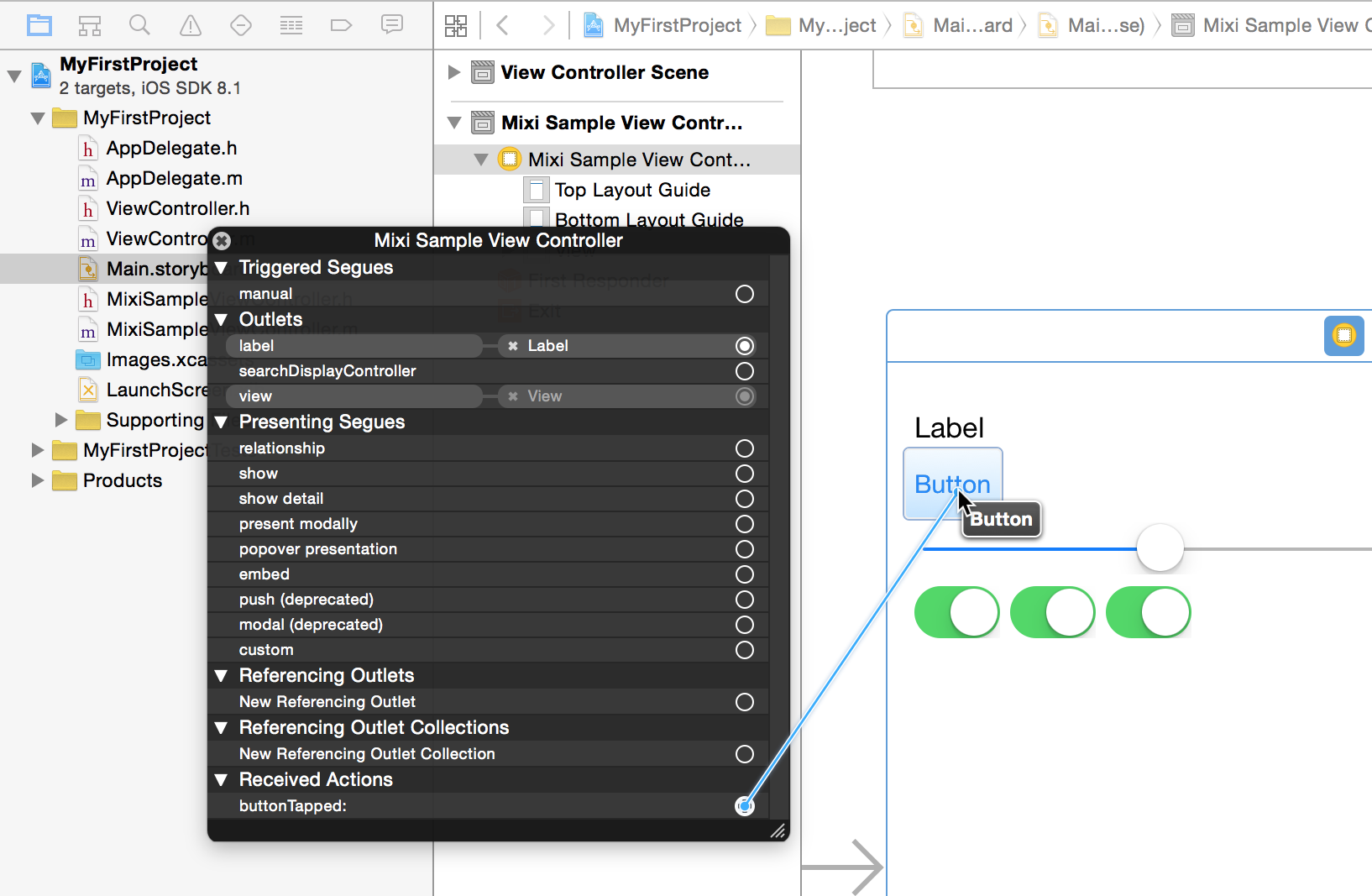Click the New Referencing Outlet circle

tap(745, 702)
